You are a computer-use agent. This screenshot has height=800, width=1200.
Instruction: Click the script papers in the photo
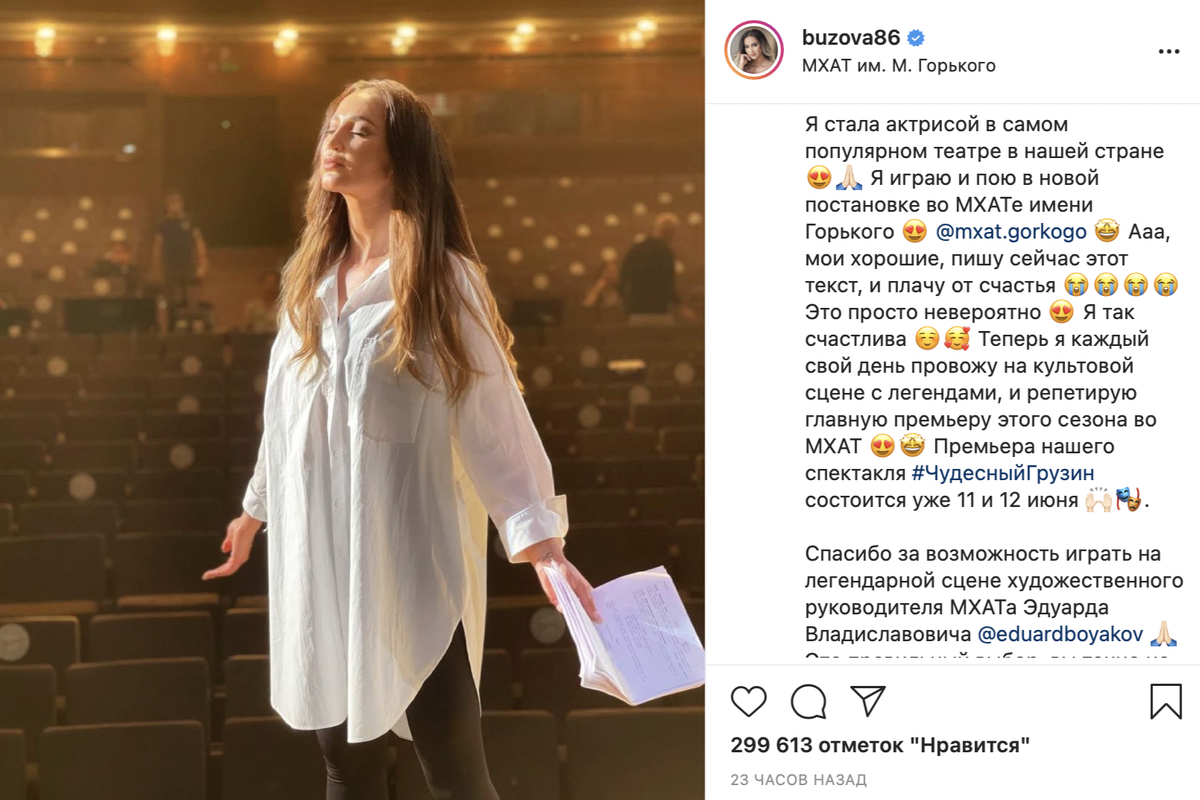coord(620,632)
